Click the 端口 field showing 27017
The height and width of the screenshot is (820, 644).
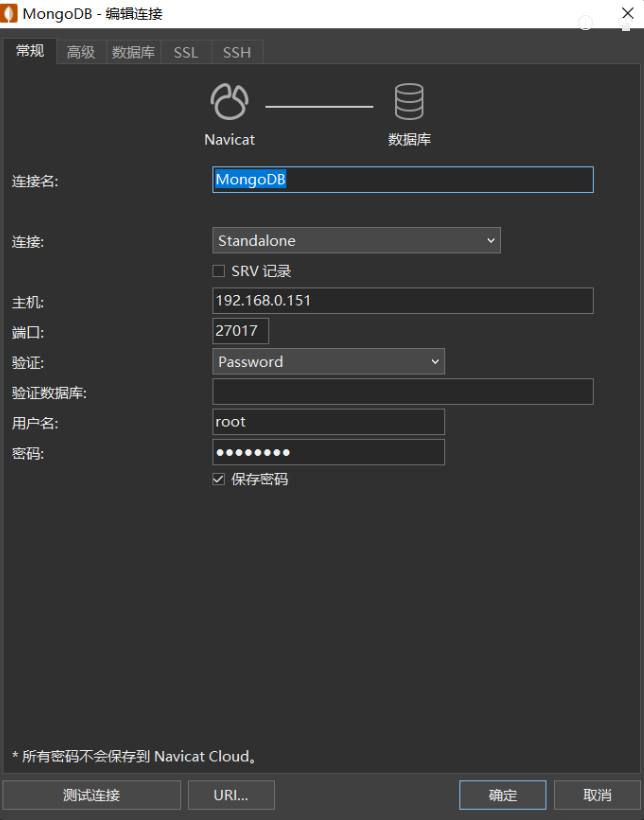pyautogui.click(x=241, y=331)
